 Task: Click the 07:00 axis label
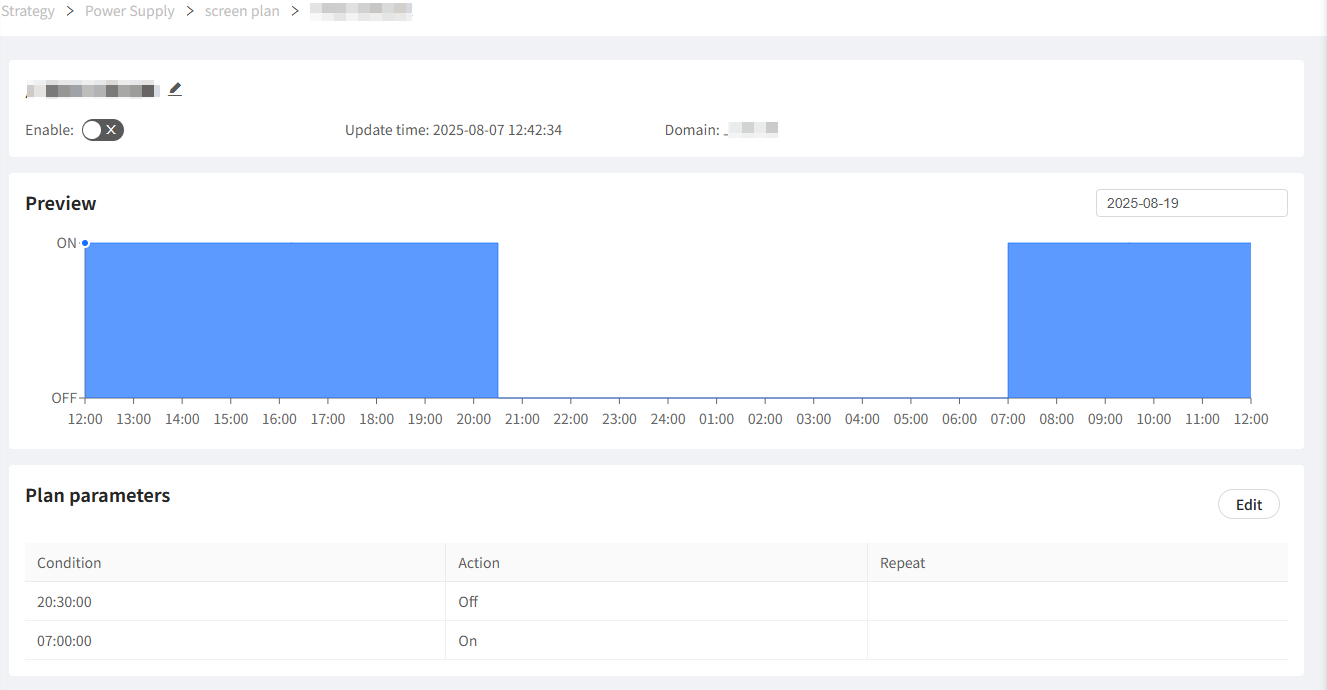(x=1008, y=419)
